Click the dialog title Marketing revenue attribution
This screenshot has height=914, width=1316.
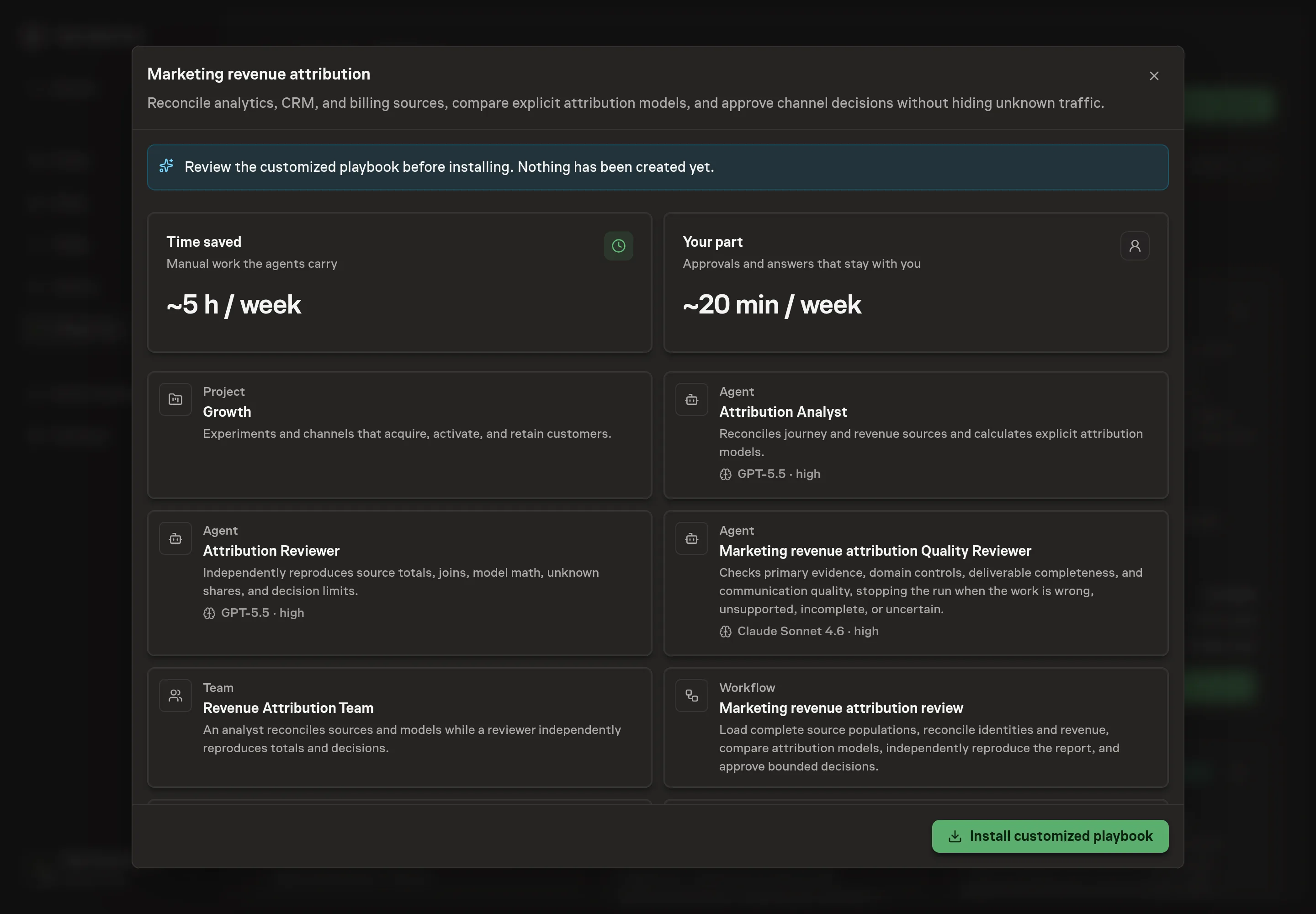click(x=259, y=74)
